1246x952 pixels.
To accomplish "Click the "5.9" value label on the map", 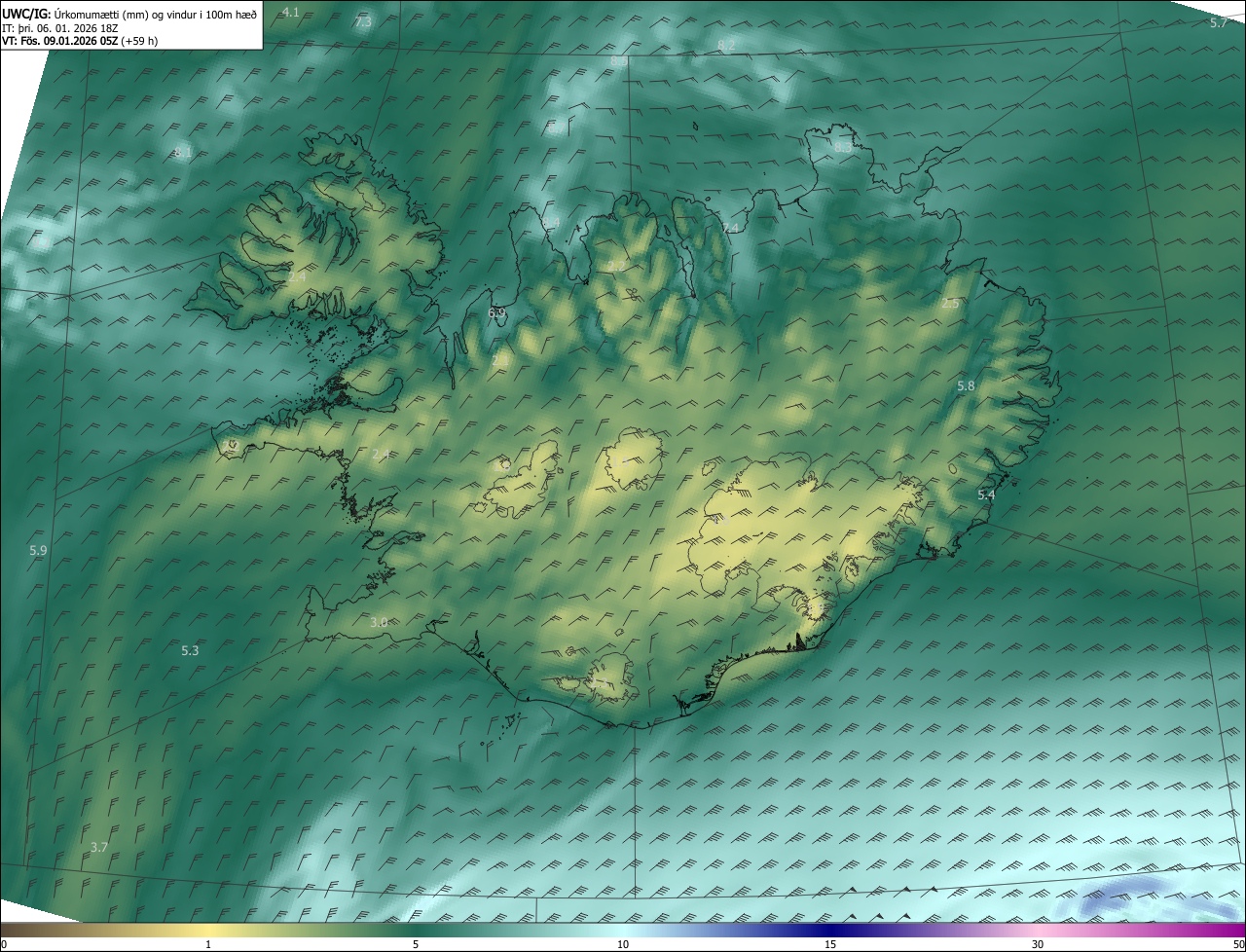I will [x=38, y=551].
